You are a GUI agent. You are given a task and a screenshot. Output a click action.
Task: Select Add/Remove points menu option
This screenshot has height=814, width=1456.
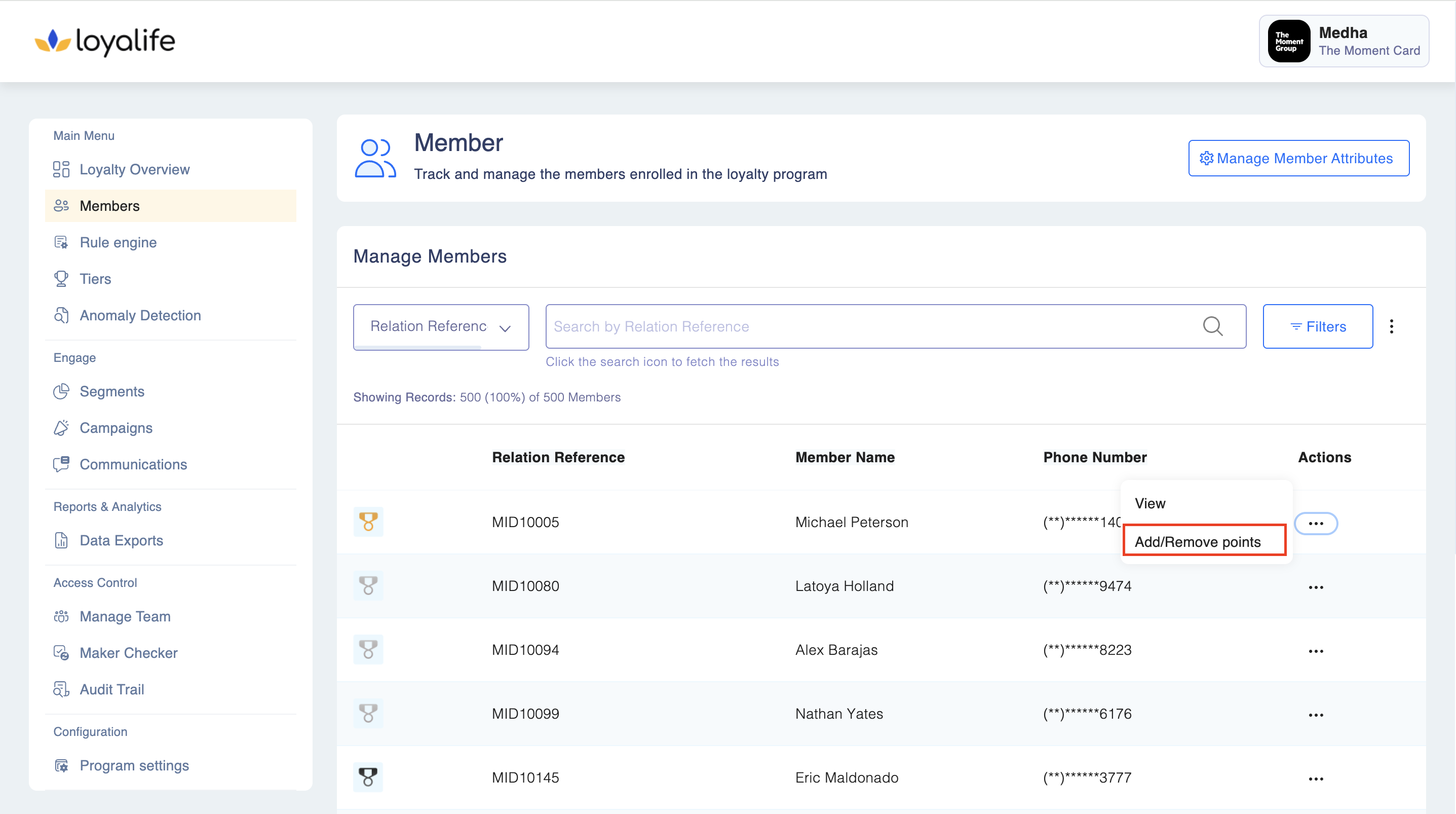point(1197,541)
